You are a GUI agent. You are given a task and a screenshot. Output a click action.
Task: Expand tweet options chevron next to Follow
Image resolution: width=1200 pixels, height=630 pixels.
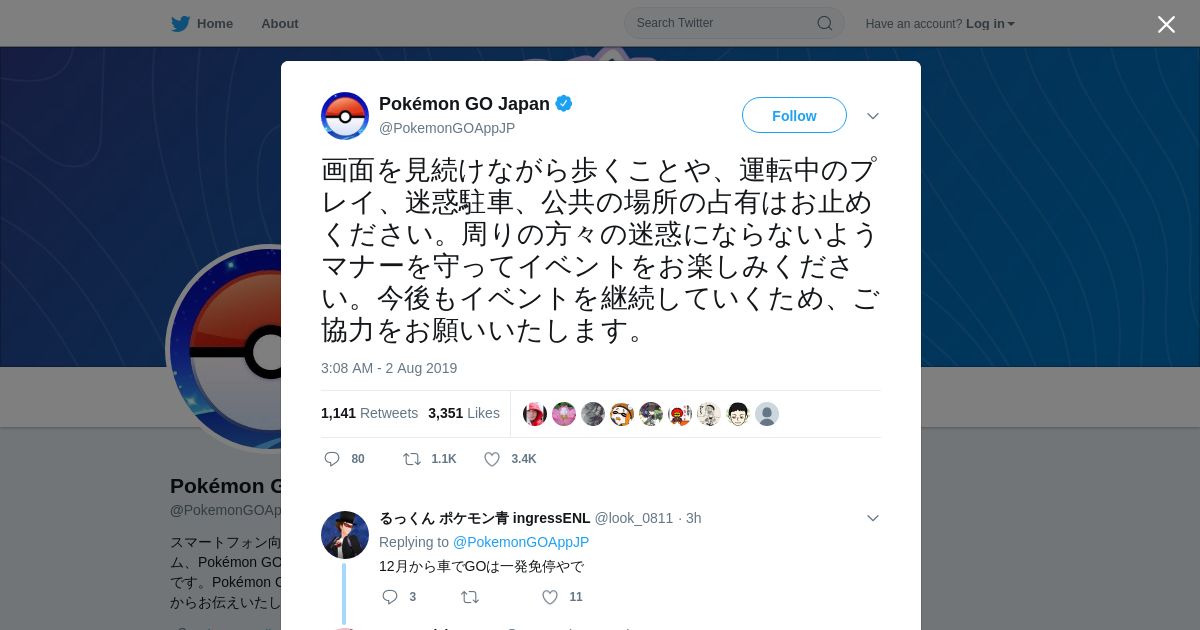tap(873, 116)
